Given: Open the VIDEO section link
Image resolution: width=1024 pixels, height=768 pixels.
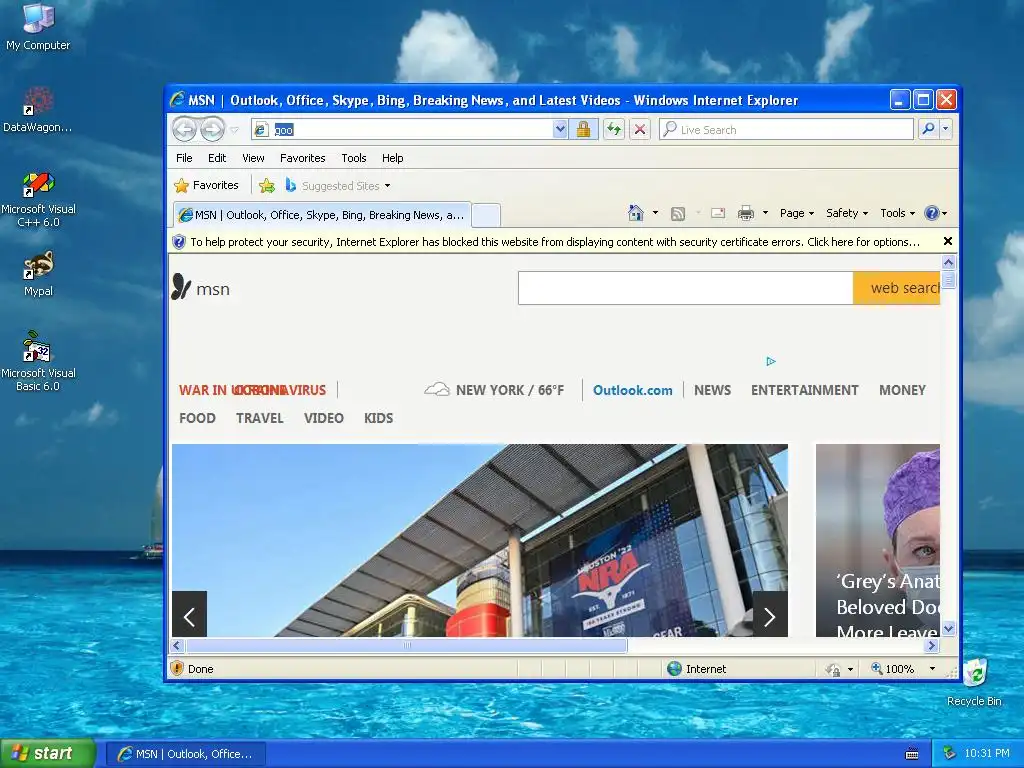Looking at the screenshot, I should coord(323,418).
